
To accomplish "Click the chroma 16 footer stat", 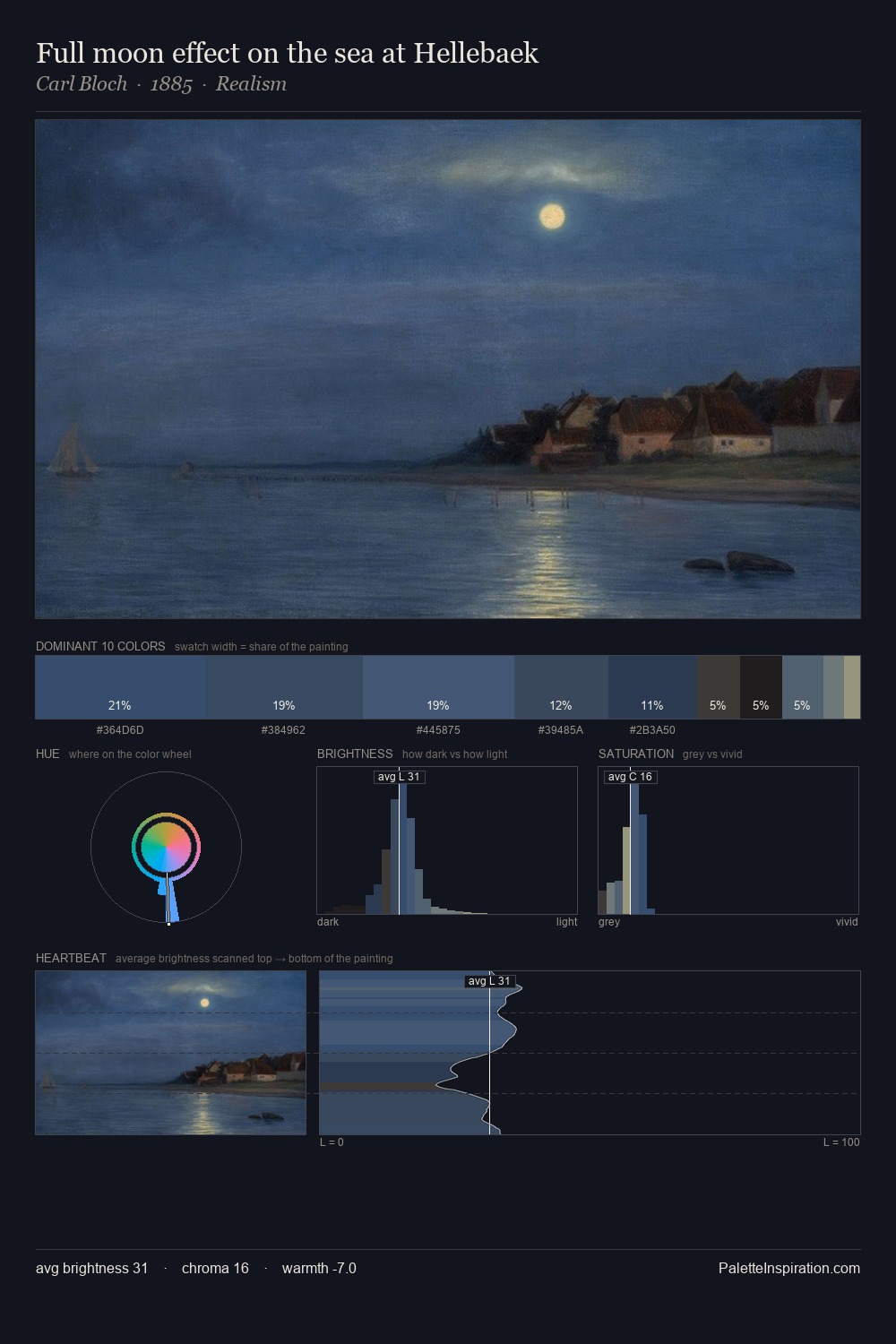I will (x=215, y=1268).
